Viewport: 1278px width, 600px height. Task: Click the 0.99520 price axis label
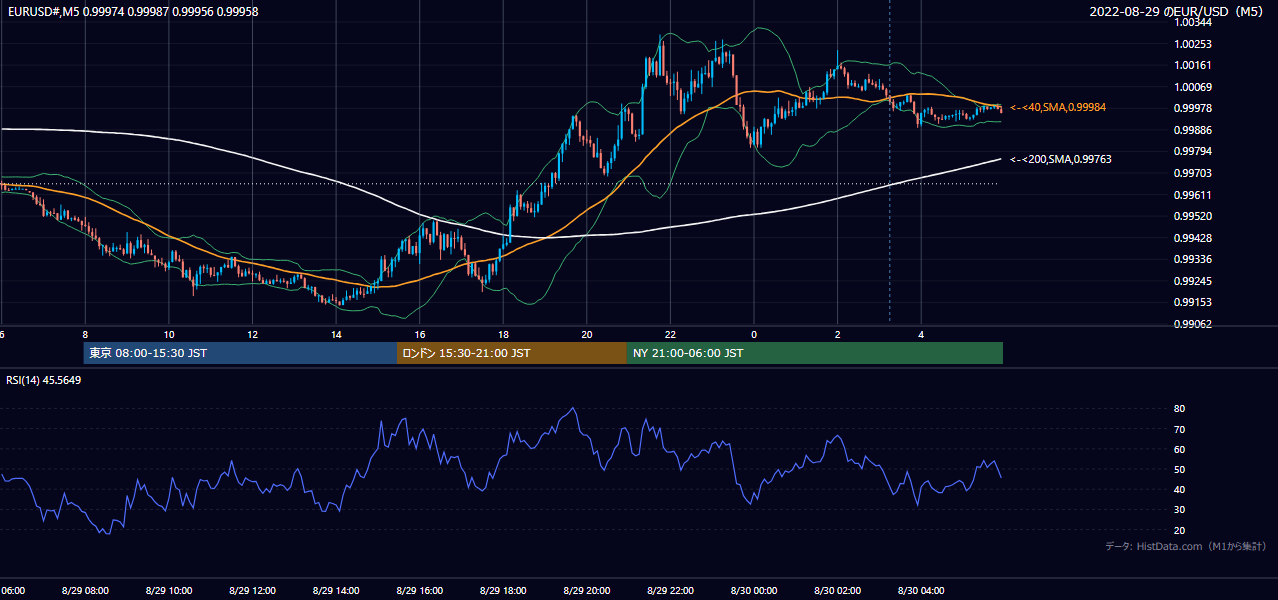(x=1194, y=216)
